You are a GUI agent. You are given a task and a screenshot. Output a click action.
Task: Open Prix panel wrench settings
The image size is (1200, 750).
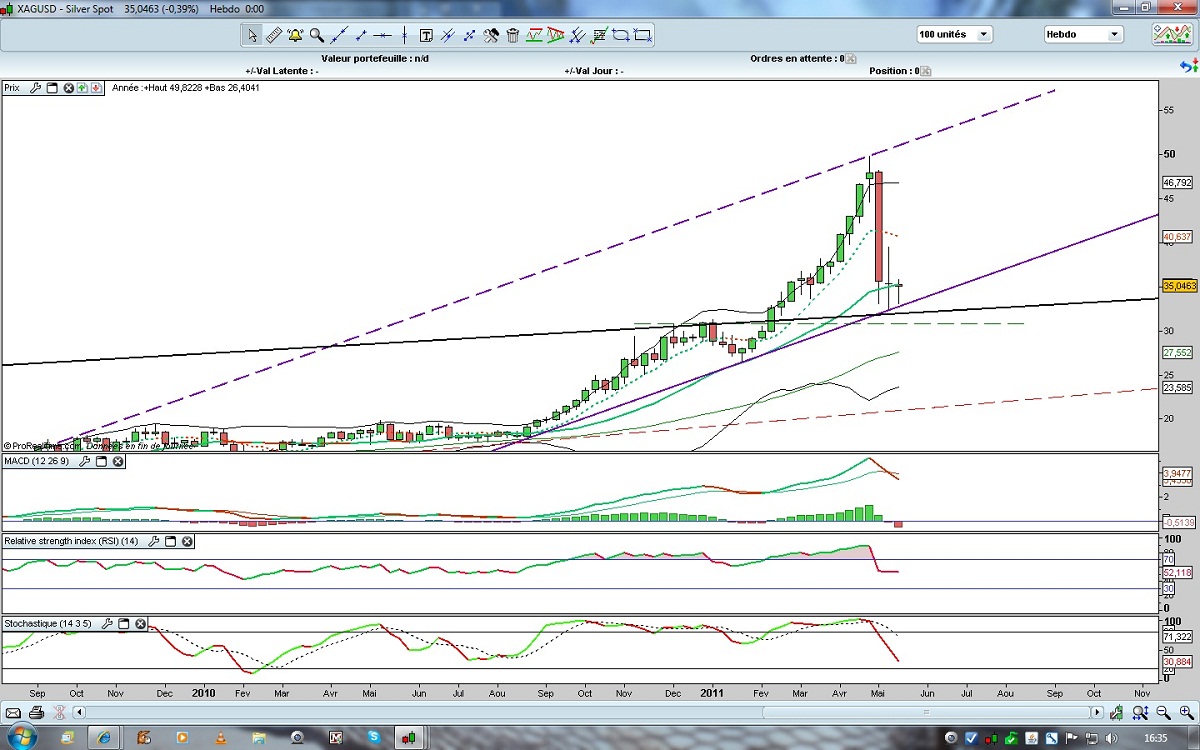pos(36,88)
